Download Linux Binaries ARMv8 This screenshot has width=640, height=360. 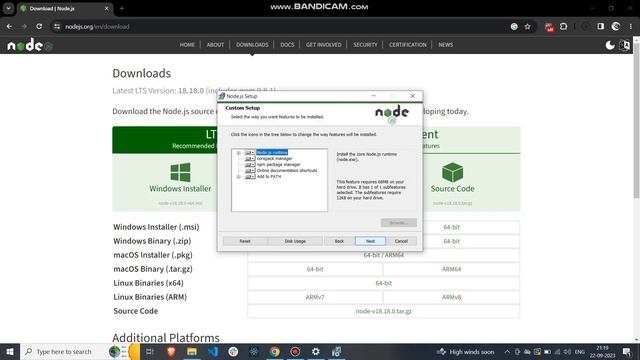pyautogui.click(x=451, y=297)
